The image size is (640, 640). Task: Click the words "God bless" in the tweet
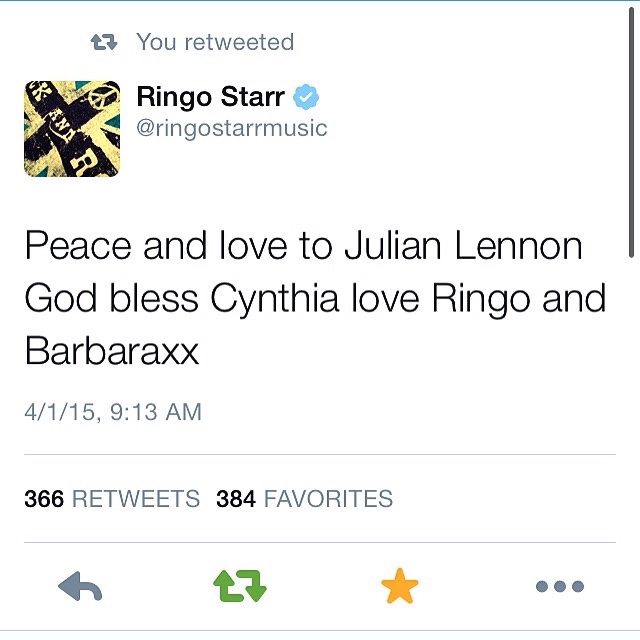[x=111, y=298]
